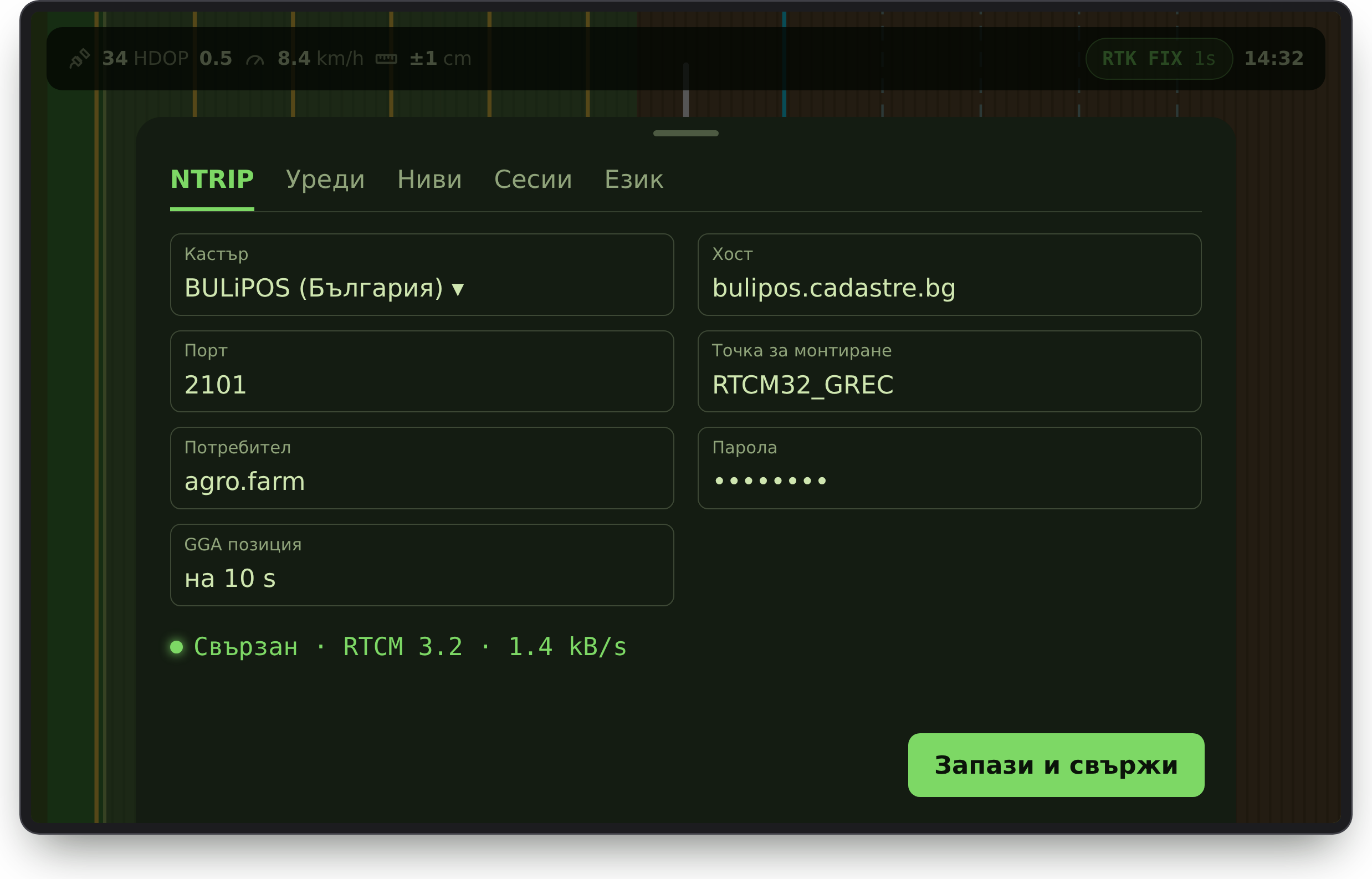Image resolution: width=1372 pixels, height=879 pixels.
Task: Click the Парола password field
Action: [950, 468]
